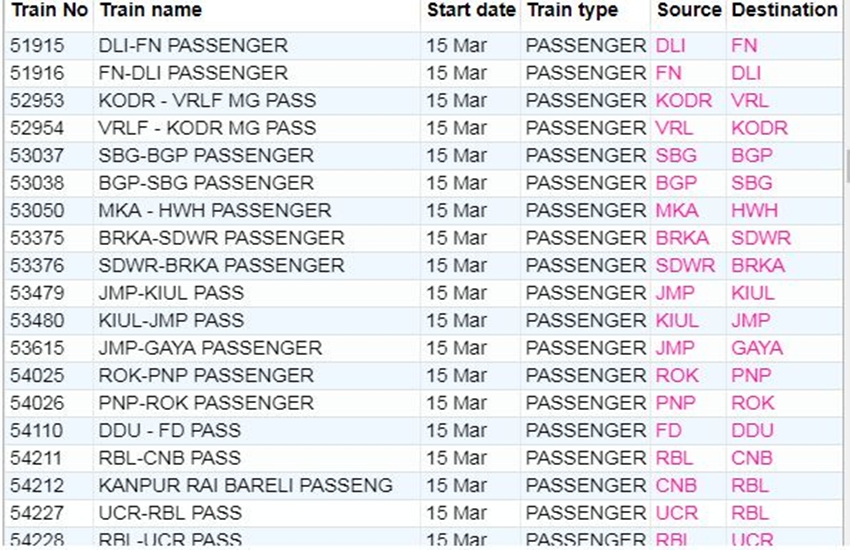Viewport: 850px width, 550px height.
Task: Click the GAYA destination station link
Action: (757, 348)
